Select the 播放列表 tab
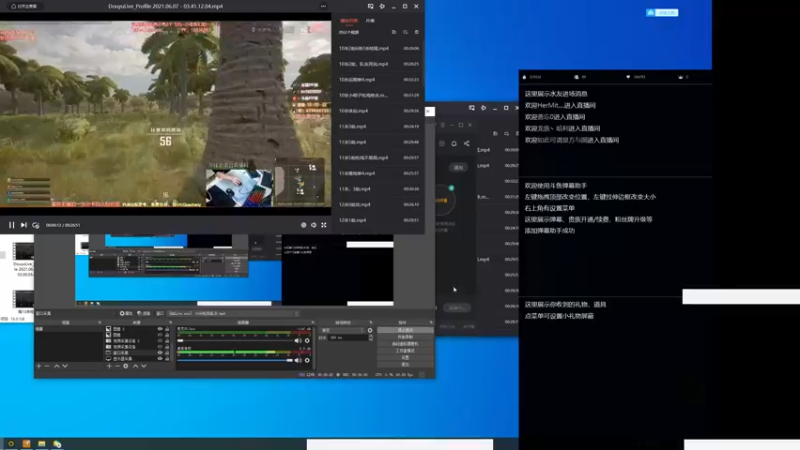Image resolution: width=800 pixels, height=450 pixels. (x=349, y=20)
